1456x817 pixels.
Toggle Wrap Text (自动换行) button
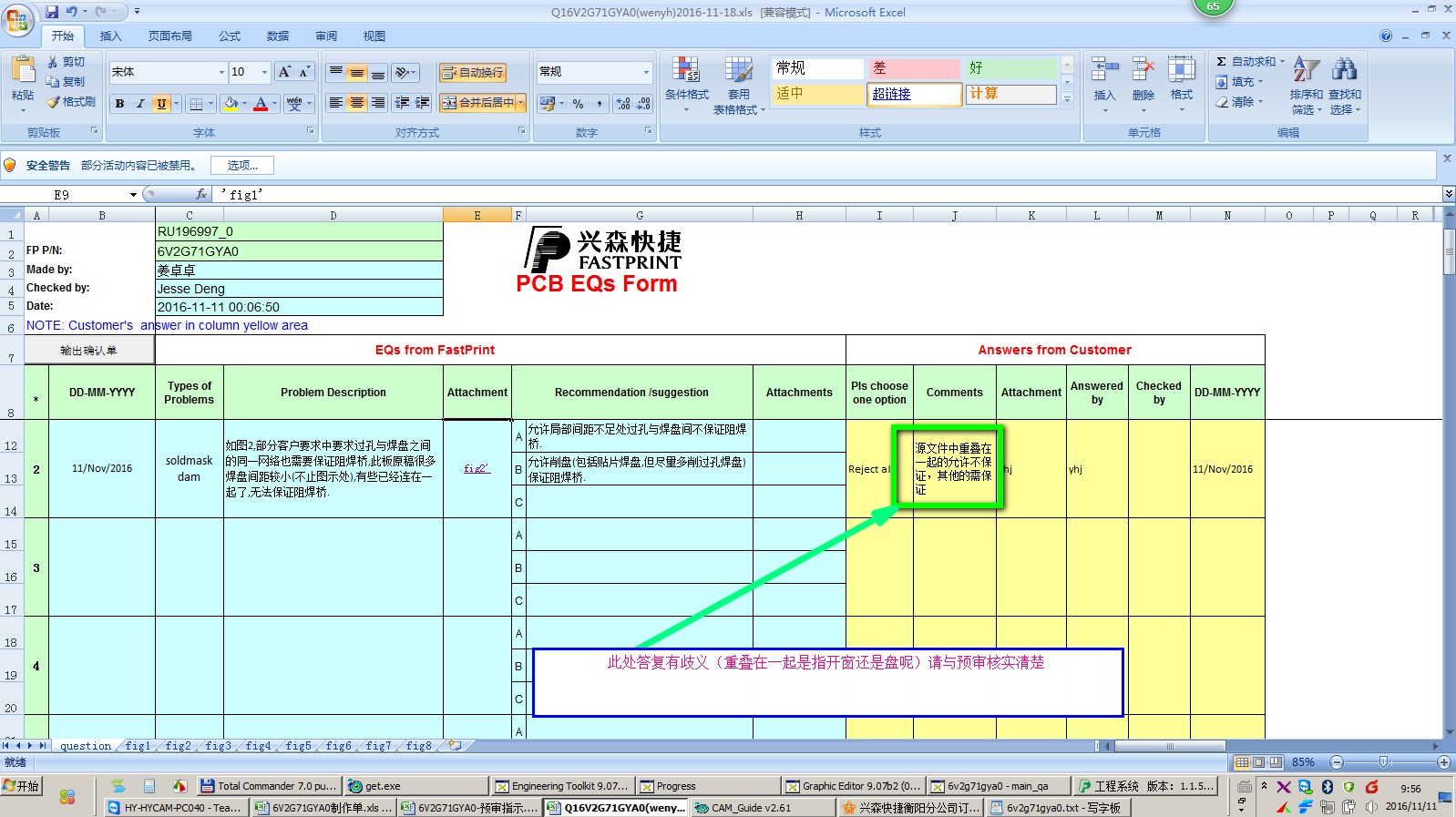472,73
